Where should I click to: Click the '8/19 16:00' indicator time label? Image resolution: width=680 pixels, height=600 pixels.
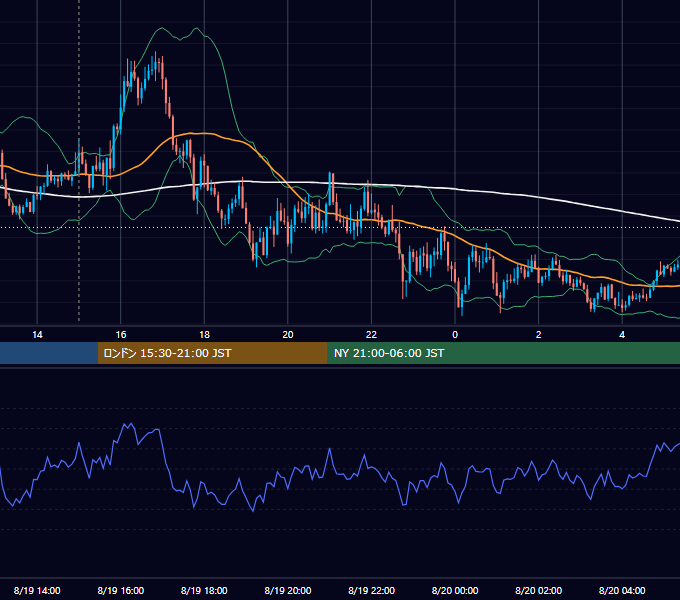pyautogui.click(x=121, y=590)
